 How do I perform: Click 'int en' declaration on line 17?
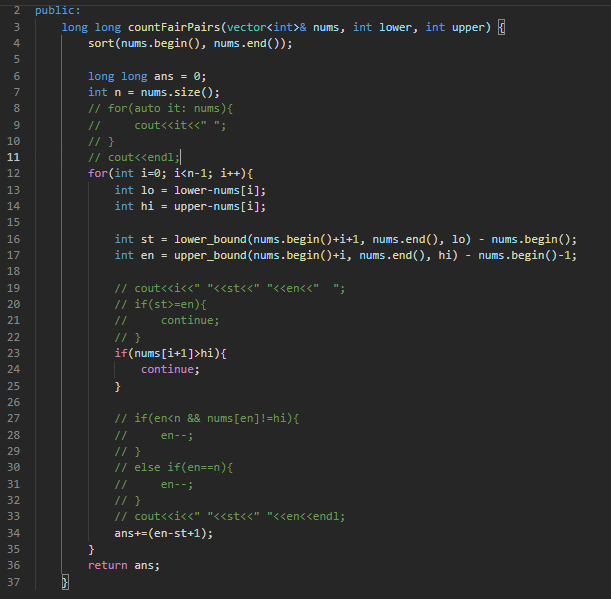point(134,256)
